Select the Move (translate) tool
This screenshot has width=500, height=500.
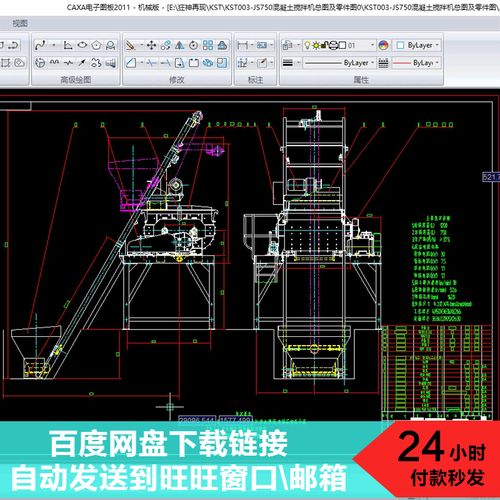(152, 45)
